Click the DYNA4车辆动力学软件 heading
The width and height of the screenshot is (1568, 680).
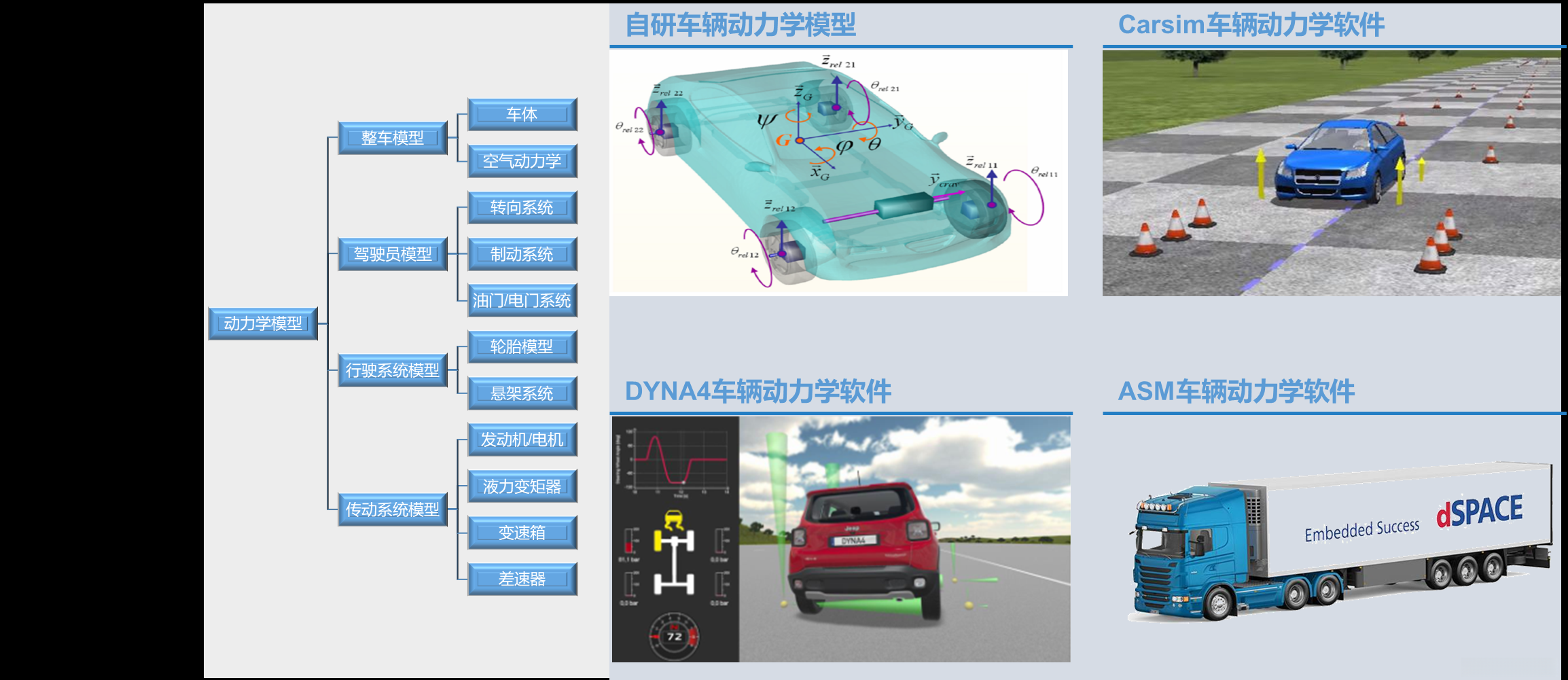point(758,391)
